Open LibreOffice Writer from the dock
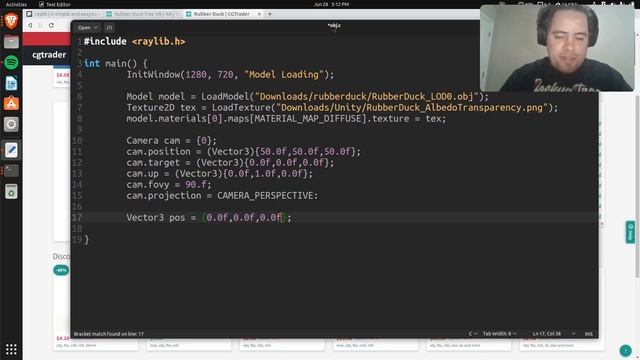 click(11, 83)
